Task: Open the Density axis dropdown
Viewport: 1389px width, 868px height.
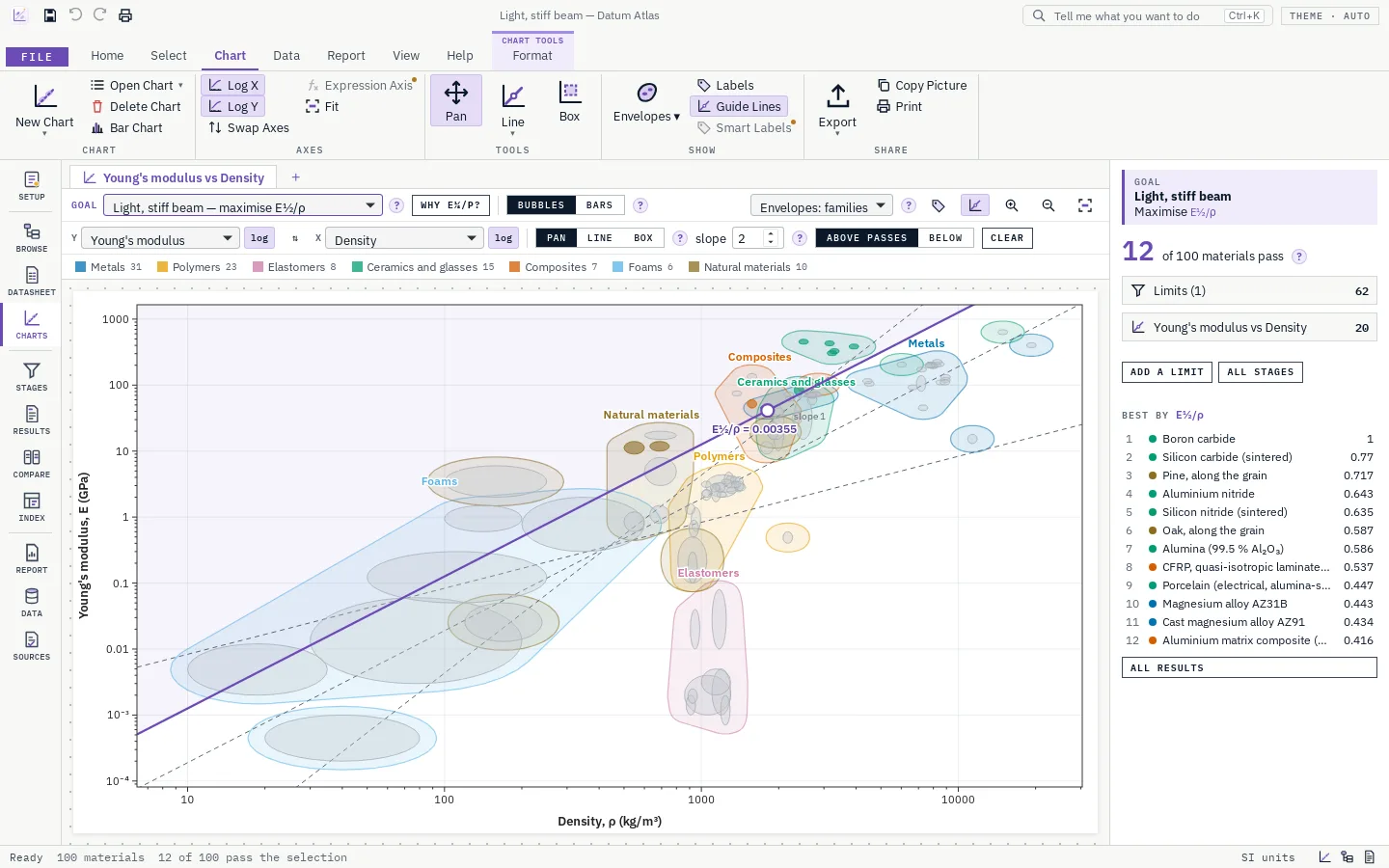Action: (x=404, y=238)
